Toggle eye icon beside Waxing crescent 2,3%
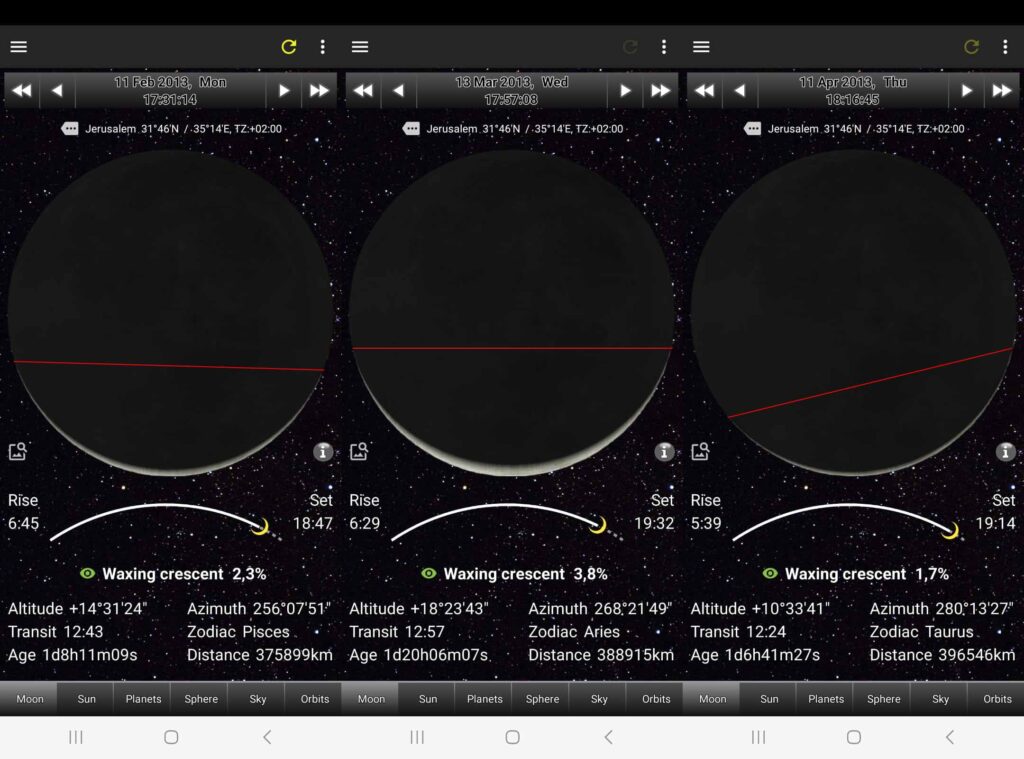The height and width of the screenshot is (759, 1024). click(x=87, y=574)
